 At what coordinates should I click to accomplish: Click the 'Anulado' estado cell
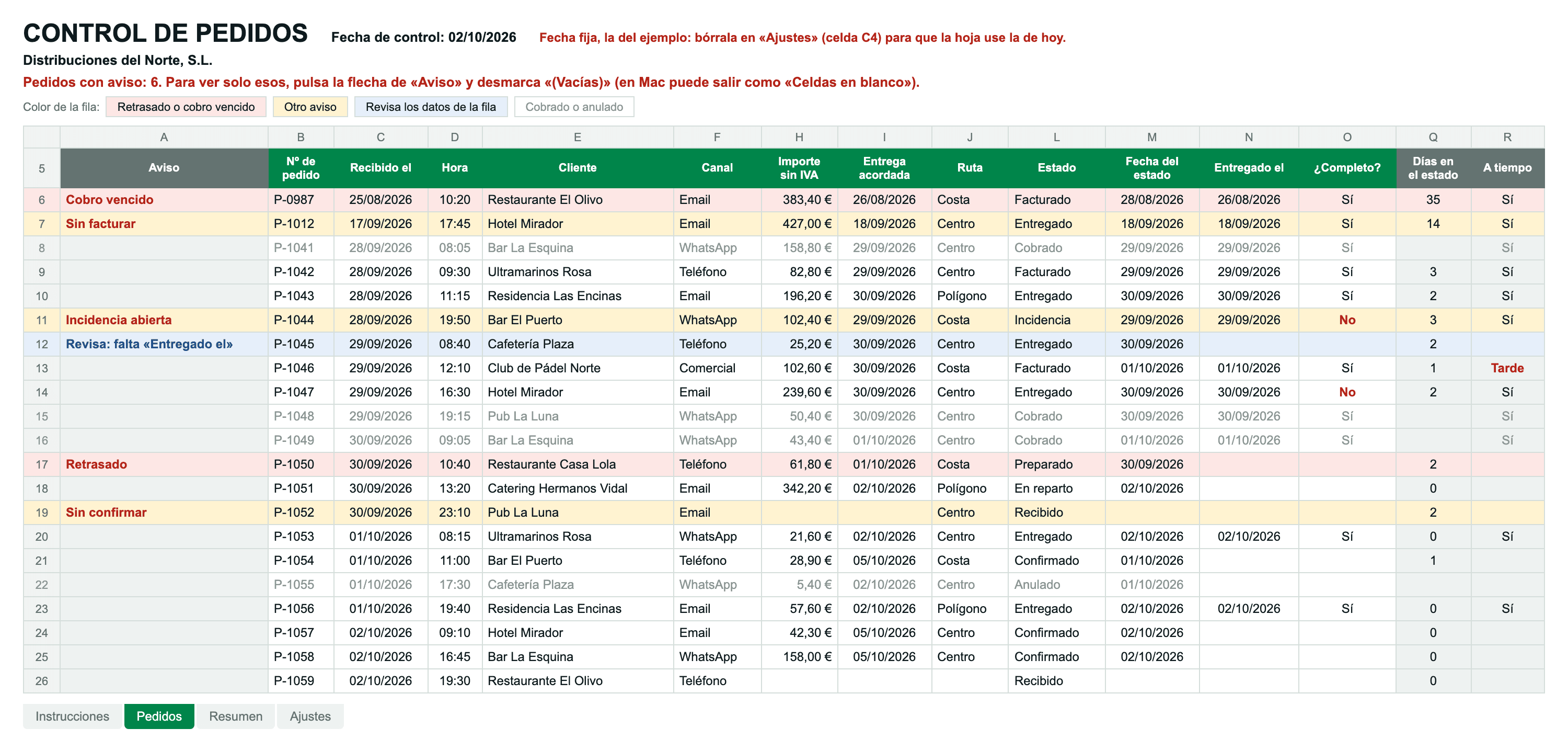[x=1056, y=585]
